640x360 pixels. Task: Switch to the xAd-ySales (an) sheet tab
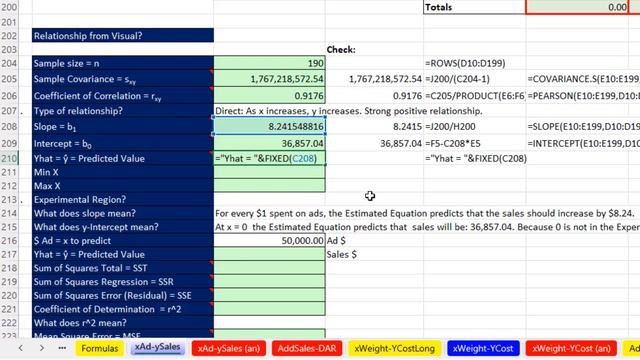point(229,348)
